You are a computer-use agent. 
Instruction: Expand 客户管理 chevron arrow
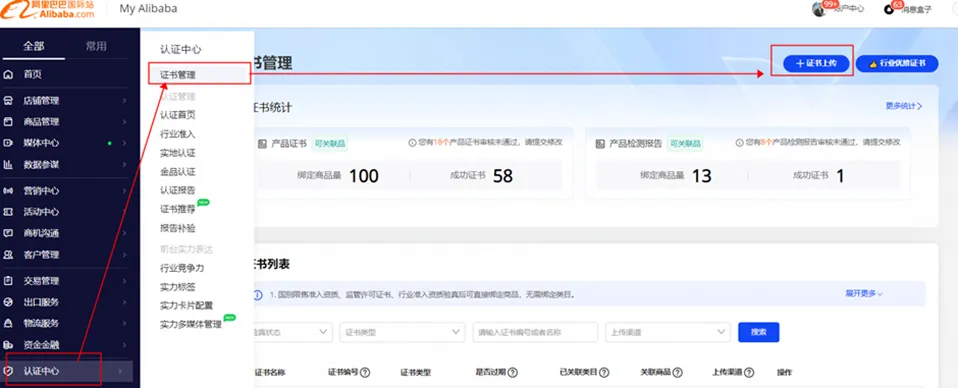pos(124,254)
